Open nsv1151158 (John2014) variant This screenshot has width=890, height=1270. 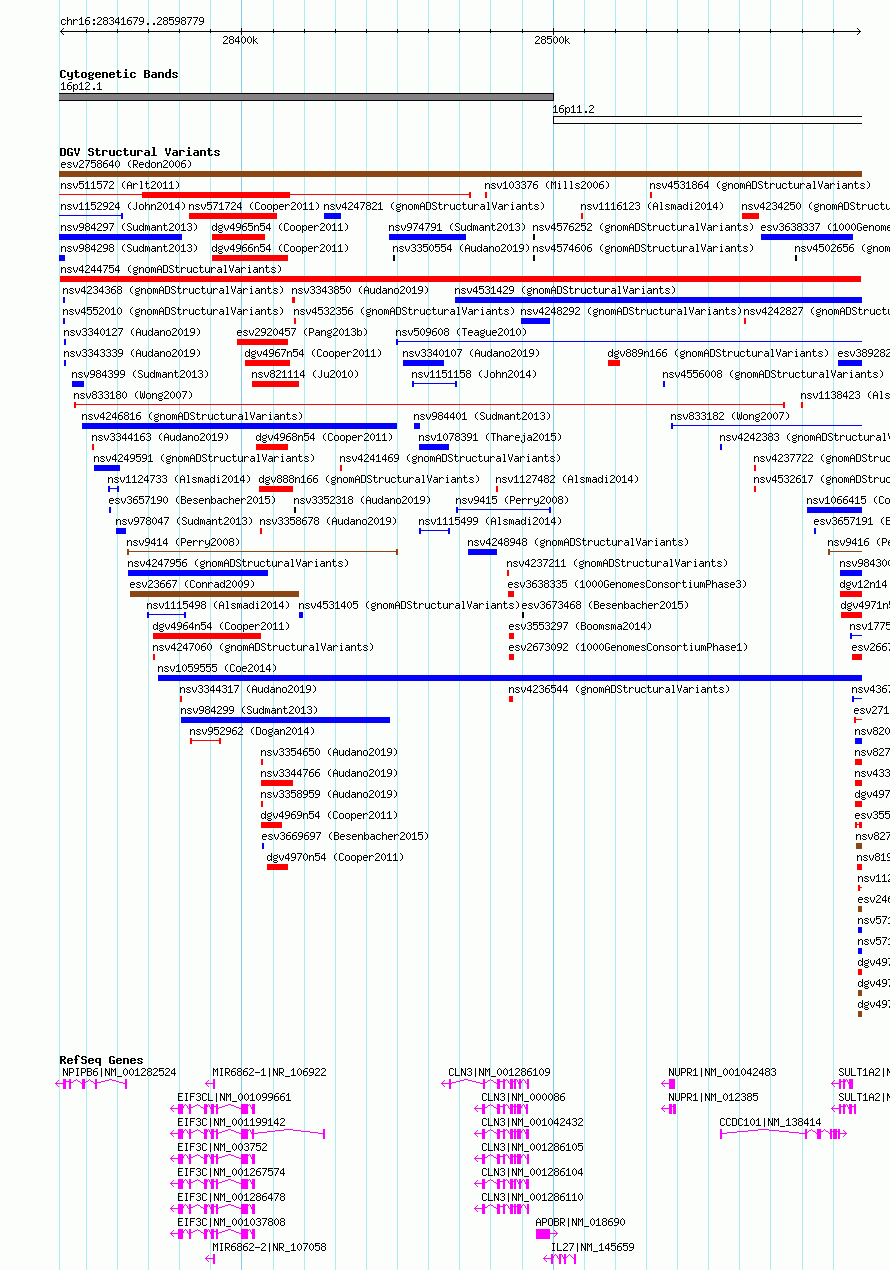pyautogui.click(x=472, y=374)
